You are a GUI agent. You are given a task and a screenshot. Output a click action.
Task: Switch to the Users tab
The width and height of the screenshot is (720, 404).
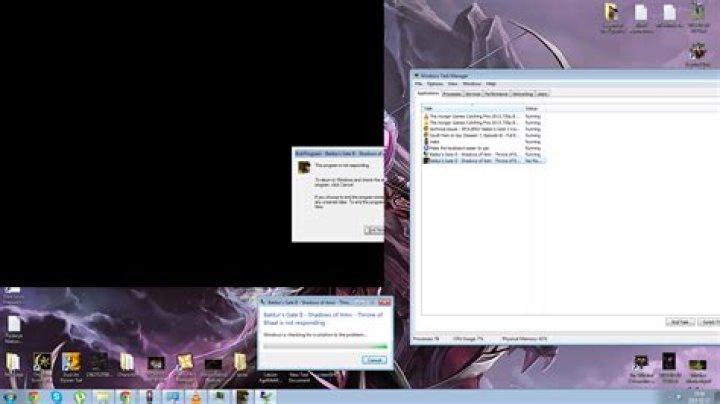[542, 94]
